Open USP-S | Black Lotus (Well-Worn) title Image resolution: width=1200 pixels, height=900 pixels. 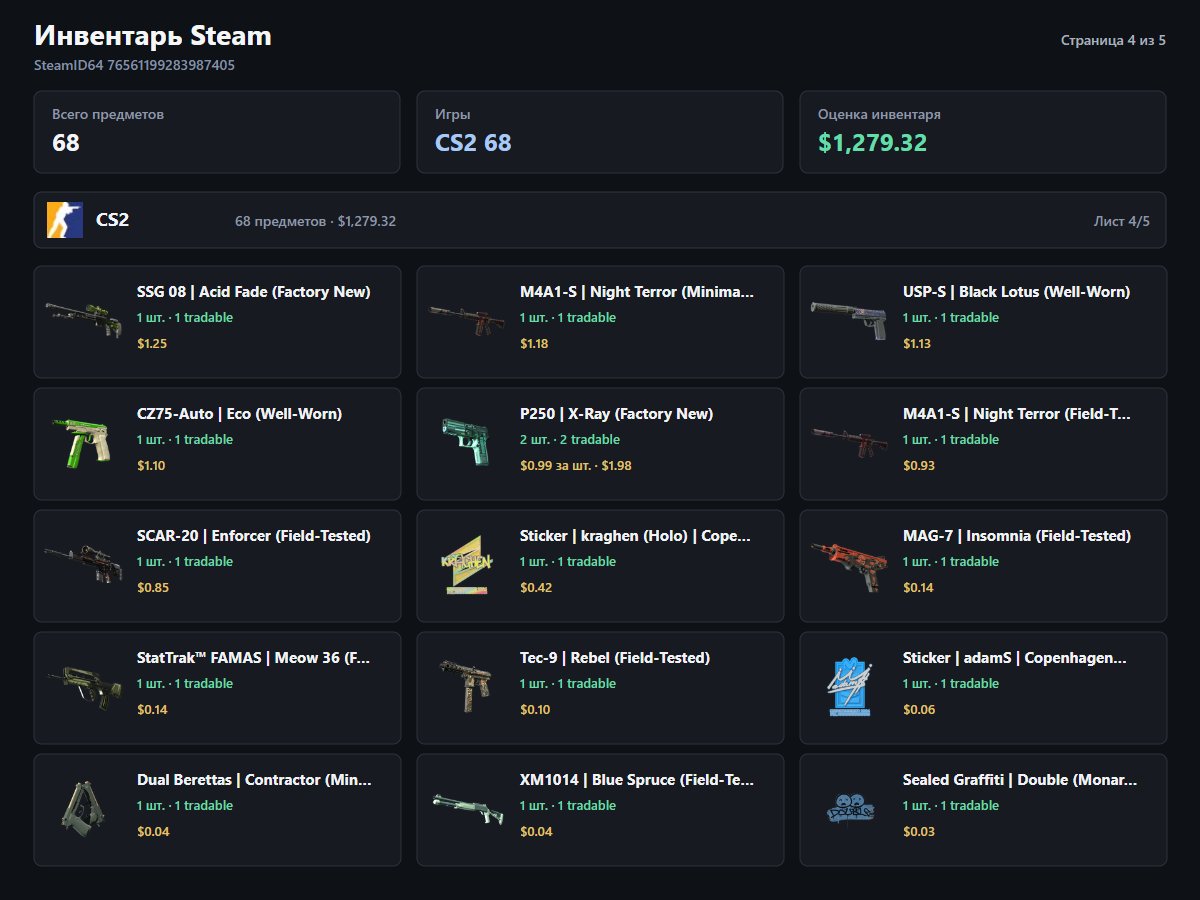1016,292
